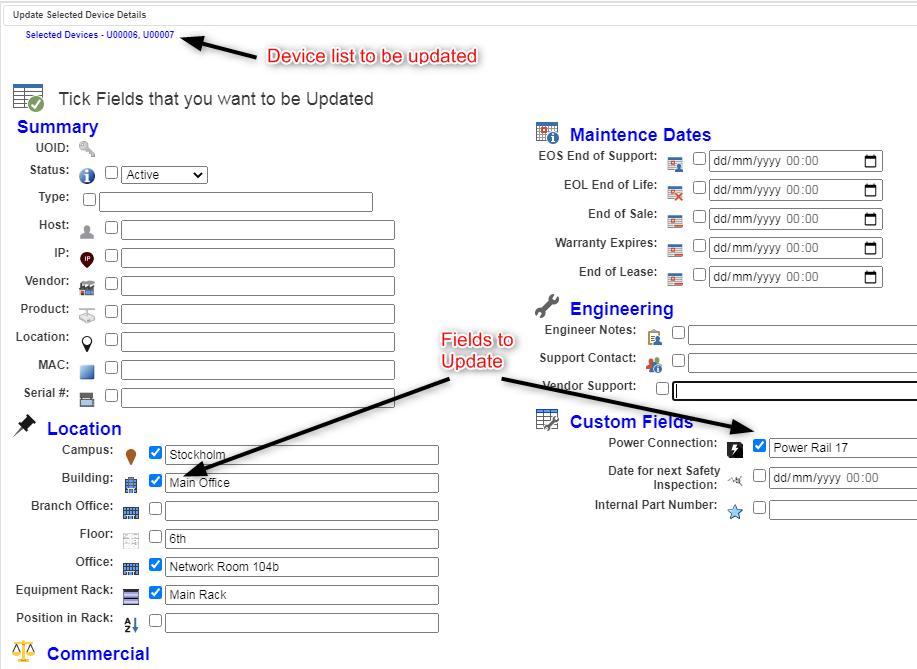Click the Warranty Expires calendar icon
Screen dimensions: 917x669
pyautogui.click(x=675, y=250)
